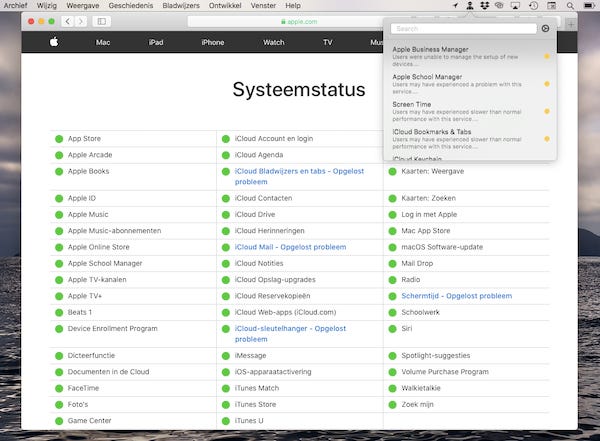Viewport: 600px width, 441px height.
Task: Open the Bladwijzers menu
Action: point(181,5)
